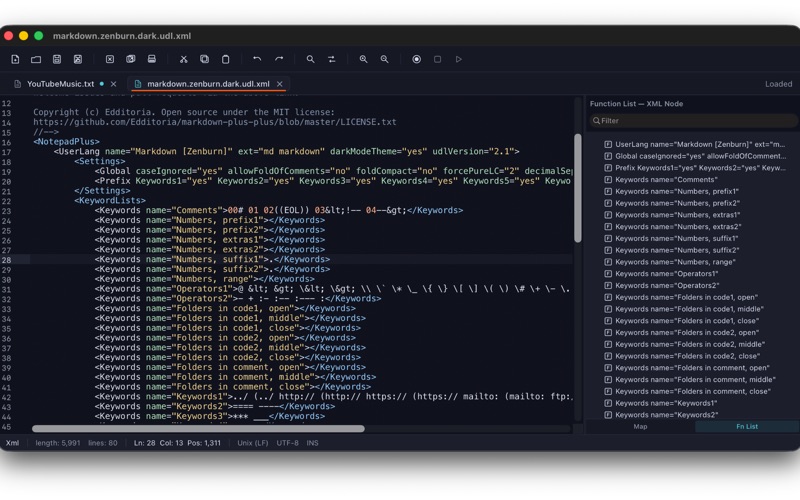Click the file icon on YouTubeMusic.txt tab

tap(17, 84)
